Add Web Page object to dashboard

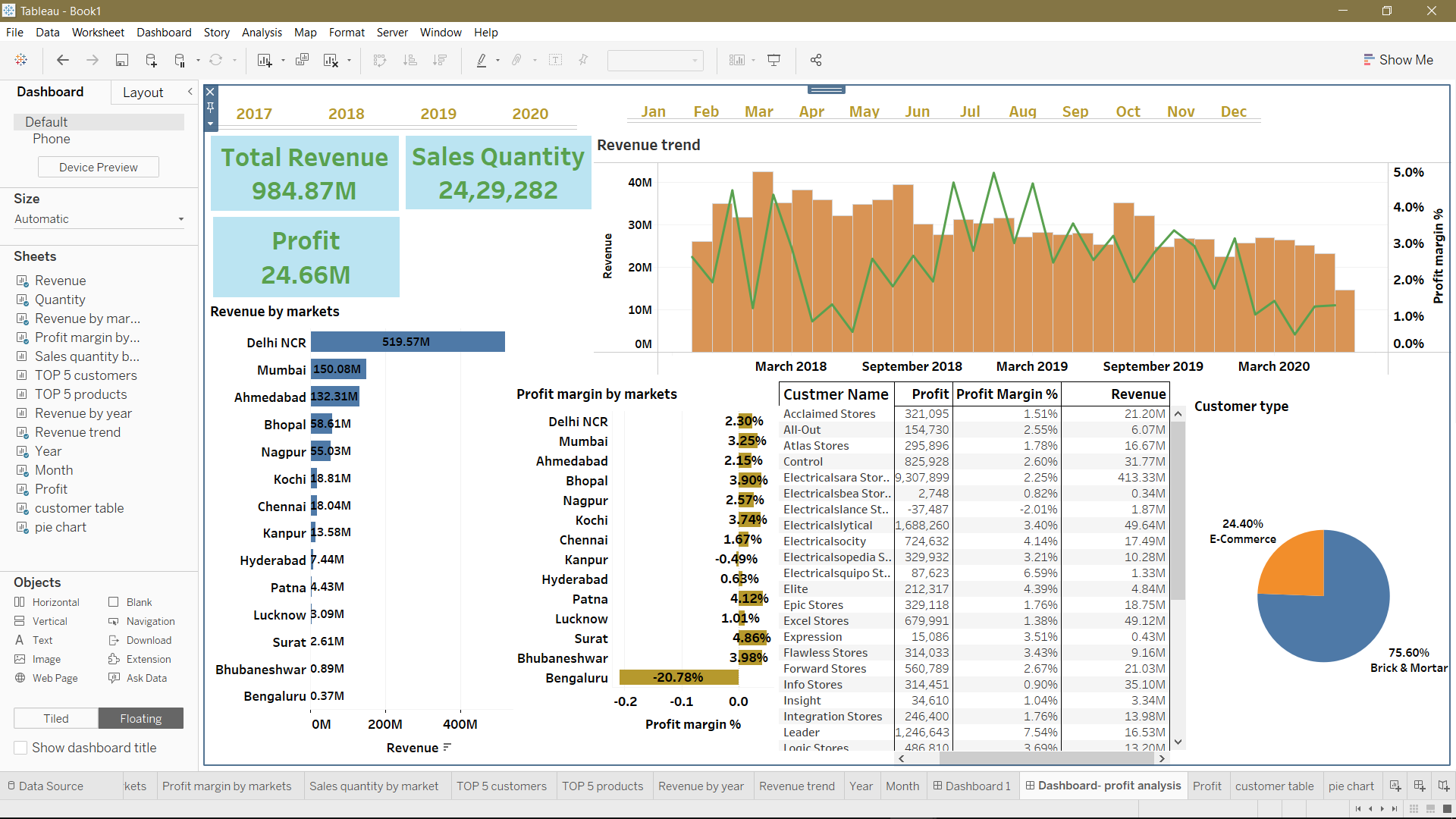pos(46,678)
